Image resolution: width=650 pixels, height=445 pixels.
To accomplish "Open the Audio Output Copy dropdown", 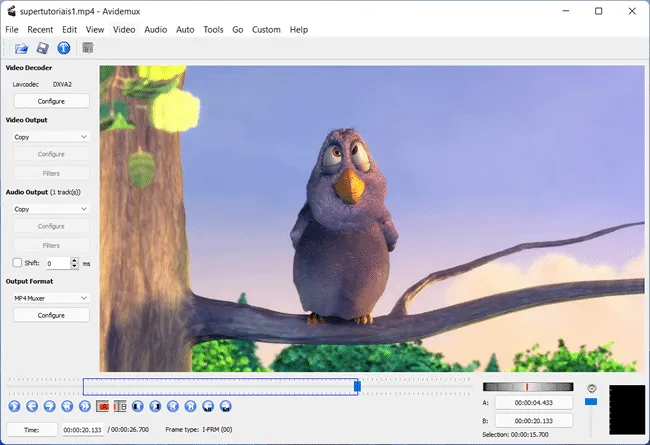I will (x=51, y=209).
